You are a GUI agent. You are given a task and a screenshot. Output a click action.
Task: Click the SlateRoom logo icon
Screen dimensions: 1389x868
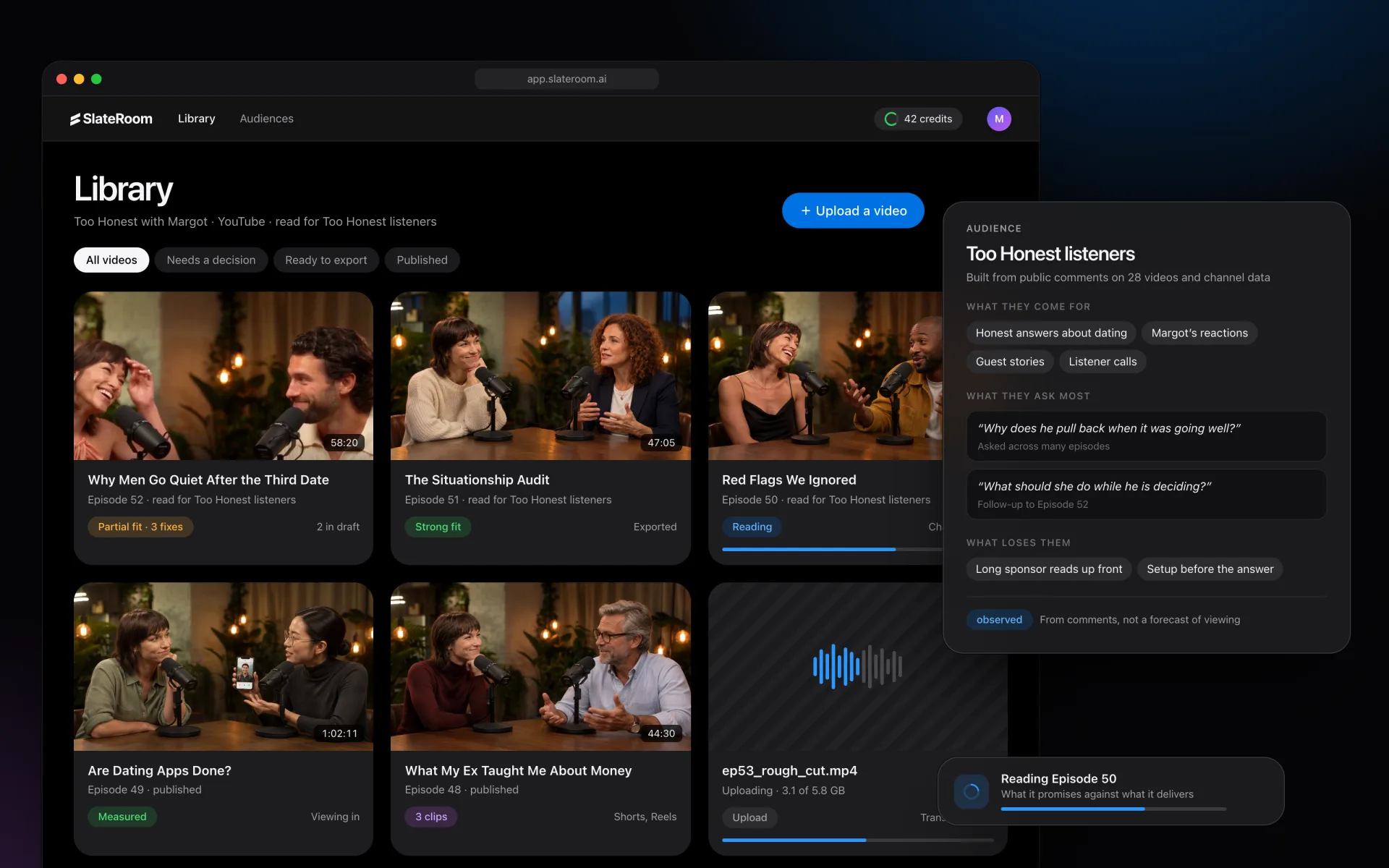pos(75,119)
